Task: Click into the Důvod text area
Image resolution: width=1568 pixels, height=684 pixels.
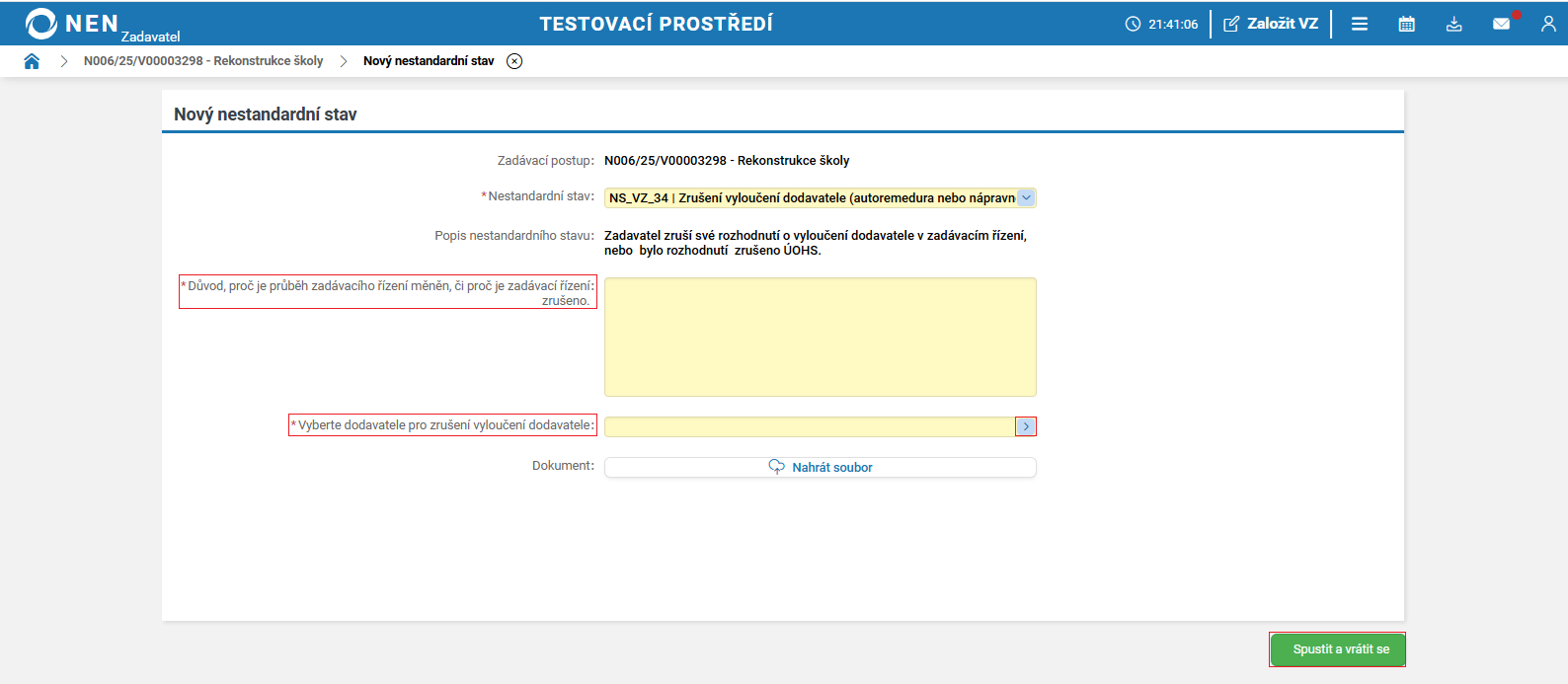Action: [821, 337]
